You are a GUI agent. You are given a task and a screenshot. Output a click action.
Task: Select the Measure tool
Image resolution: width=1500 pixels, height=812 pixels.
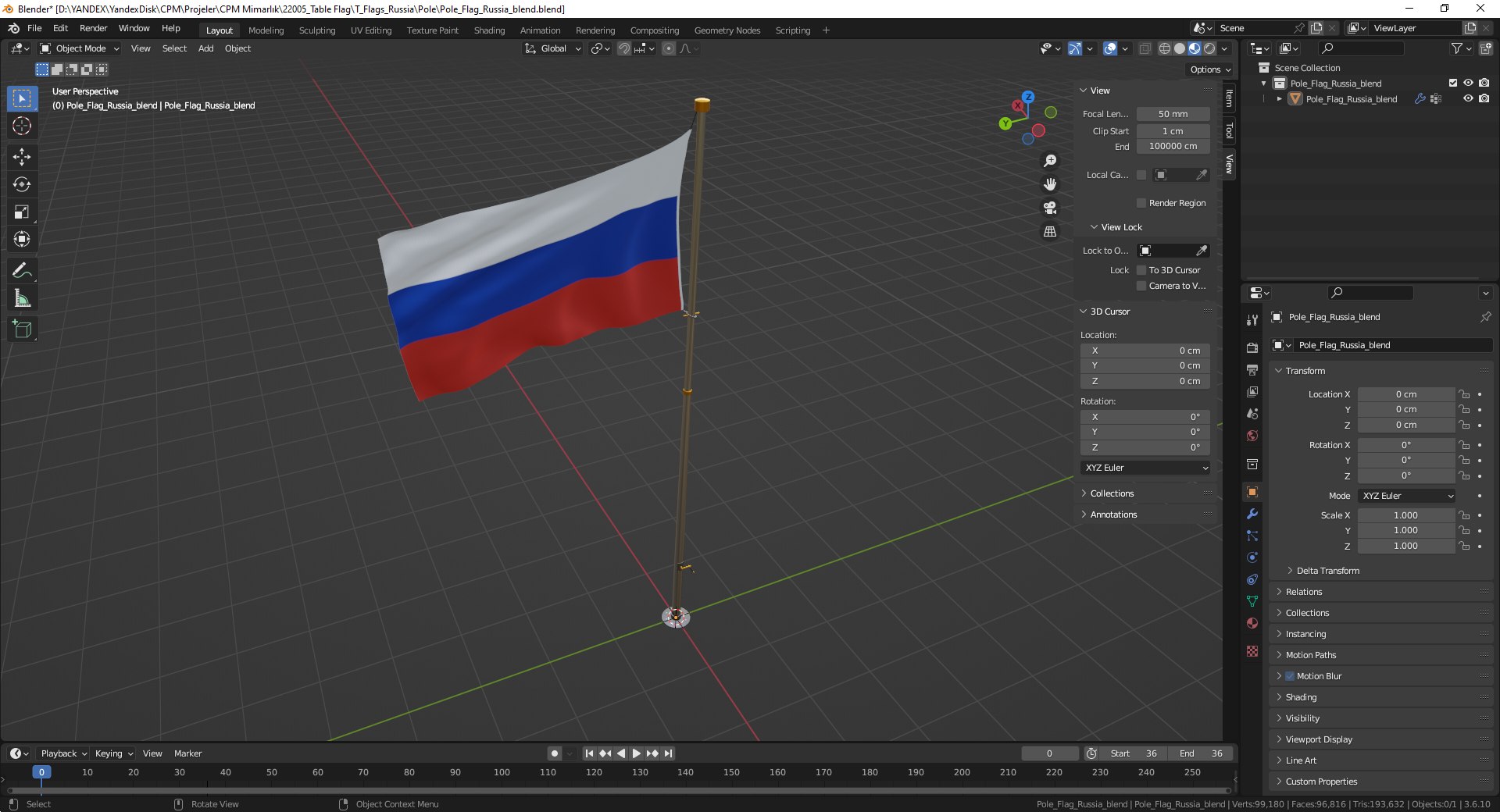[x=22, y=297]
